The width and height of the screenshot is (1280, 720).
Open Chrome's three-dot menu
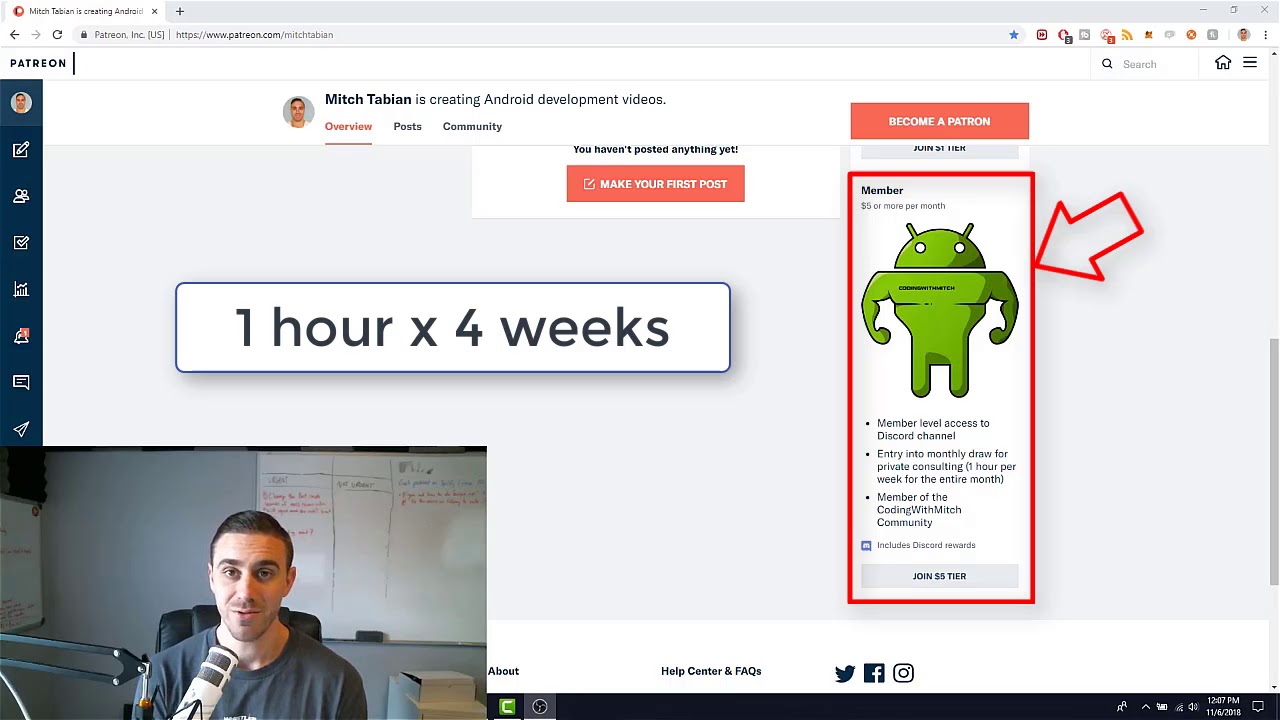[x=1266, y=35]
